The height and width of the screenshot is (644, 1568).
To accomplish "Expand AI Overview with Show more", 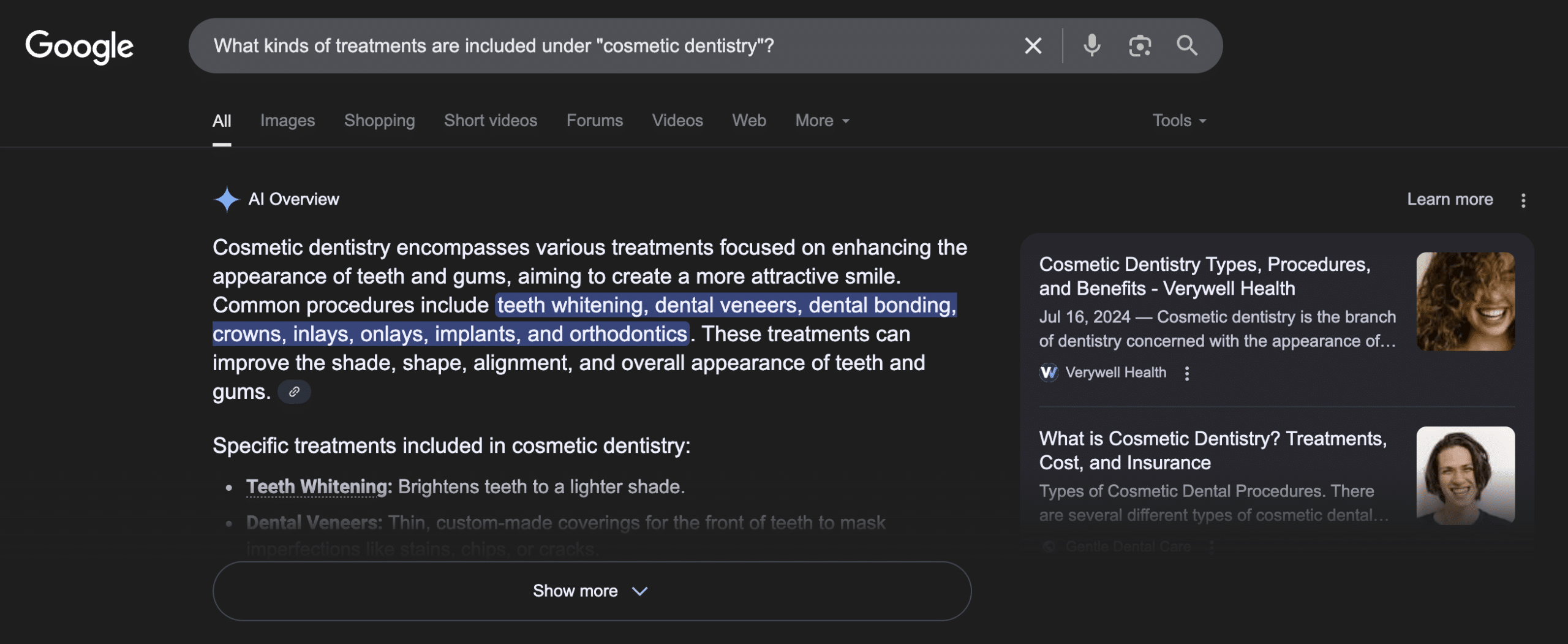I will (591, 591).
